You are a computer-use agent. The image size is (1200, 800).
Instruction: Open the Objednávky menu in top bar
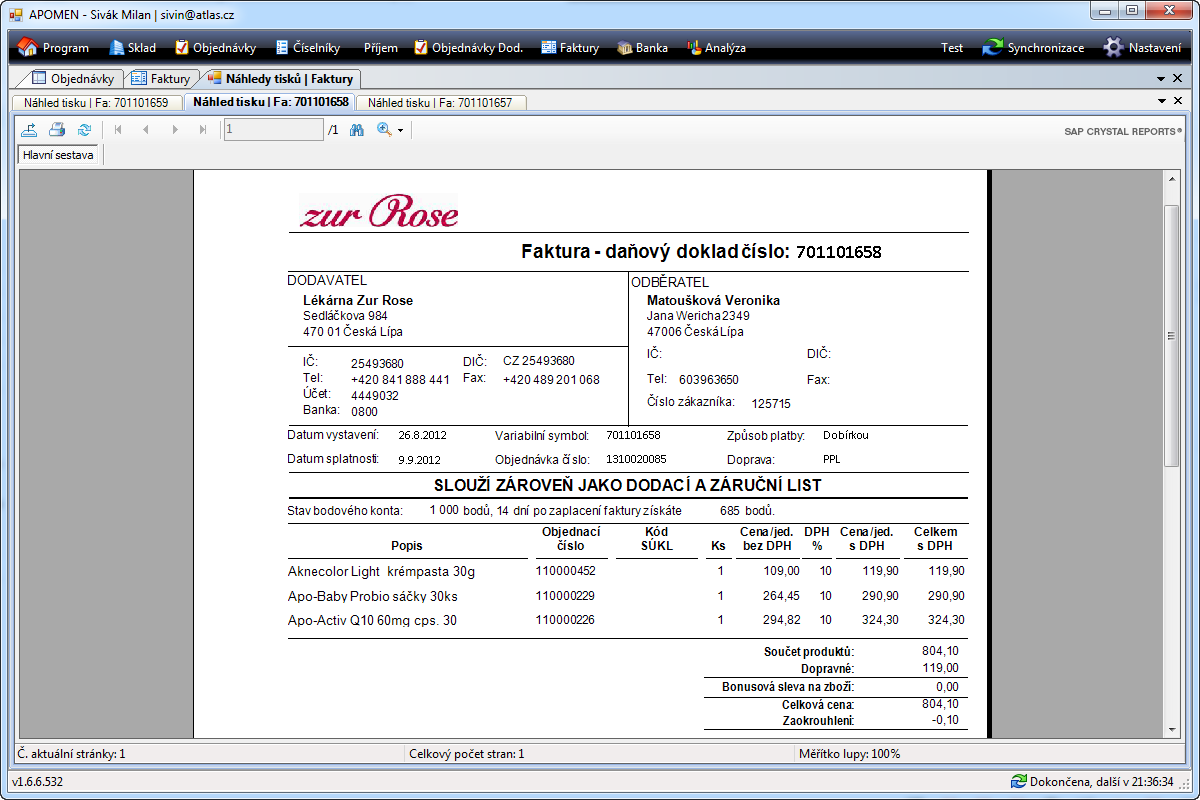point(215,48)
